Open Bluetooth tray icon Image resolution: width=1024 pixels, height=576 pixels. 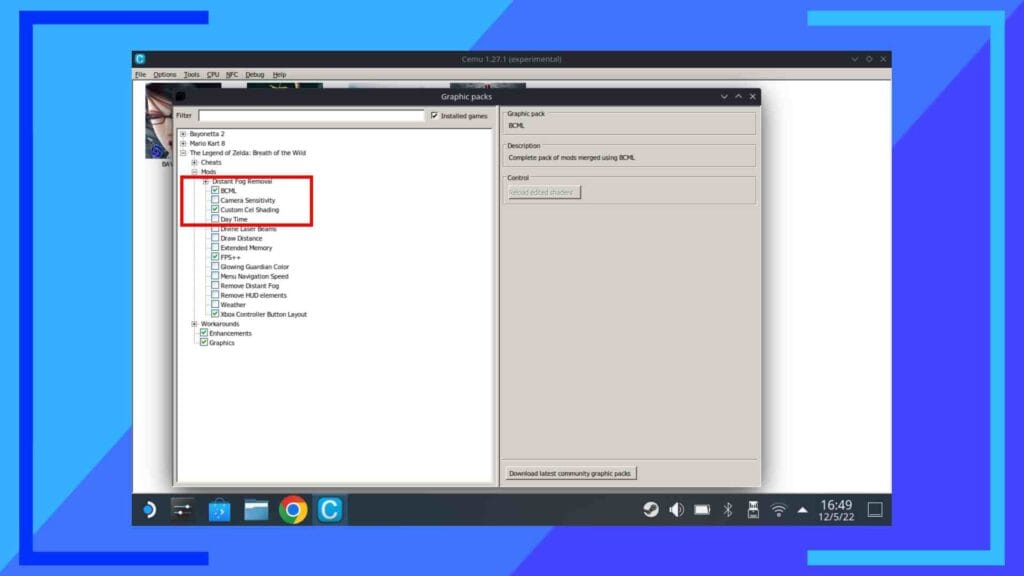[x=728, y=509]
